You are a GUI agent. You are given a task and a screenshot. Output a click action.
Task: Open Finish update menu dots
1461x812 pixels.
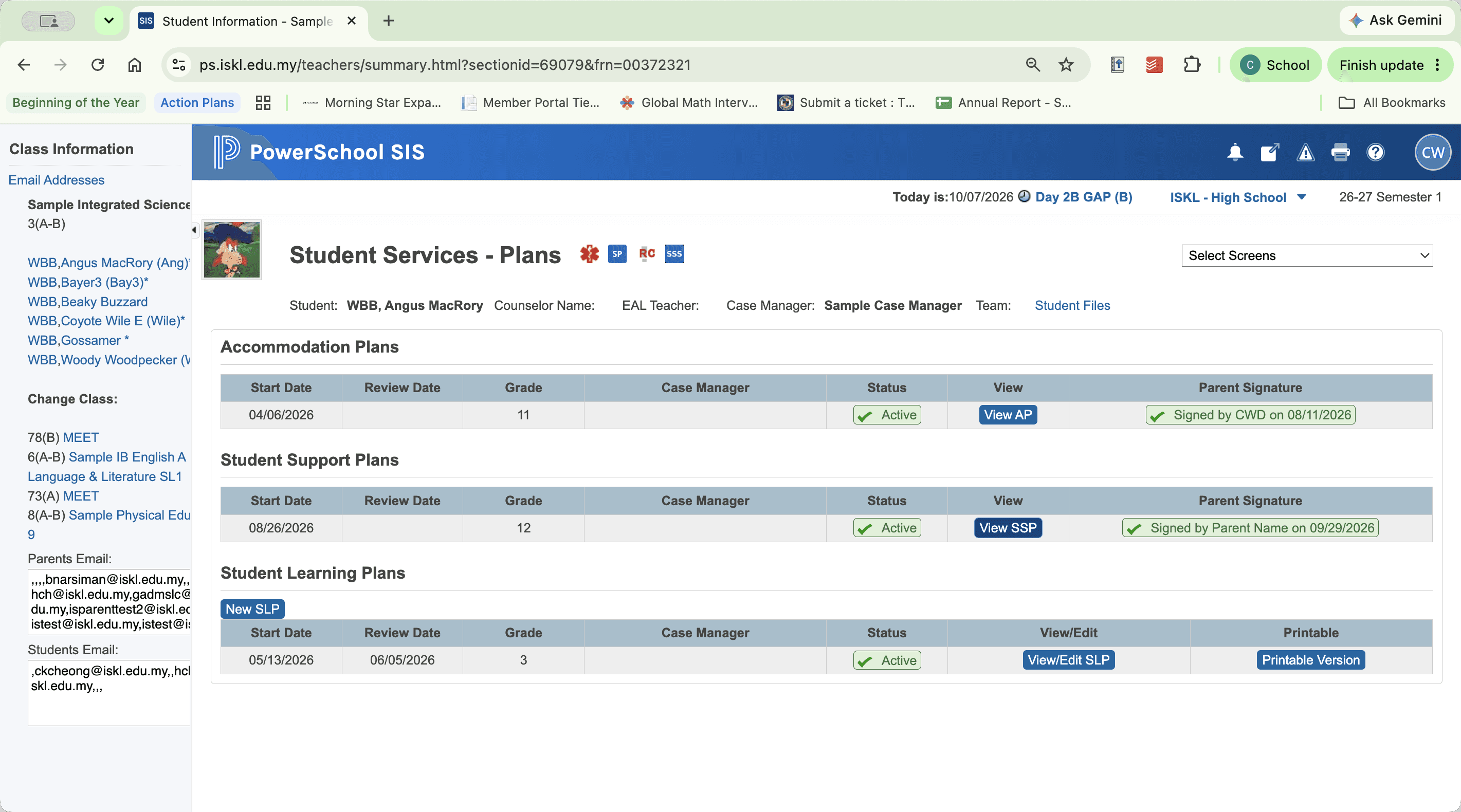[x=1437, y=65]
